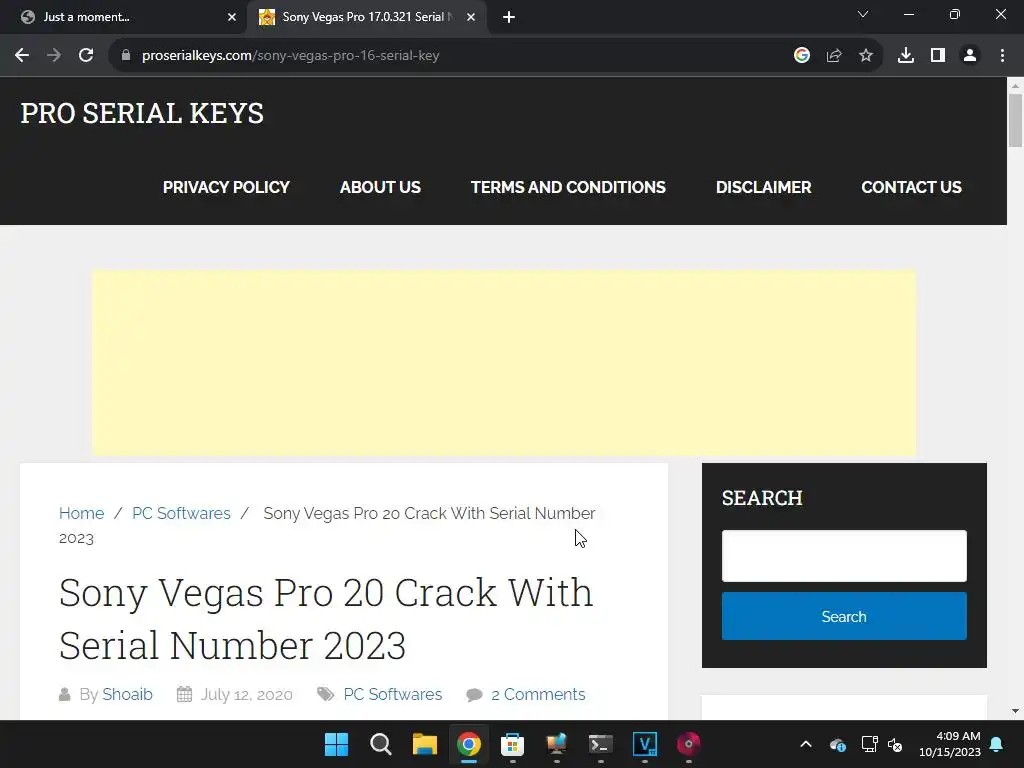Screen dimensions: 1024x768
Task: Open the notification bell icon
Action: click(x=997, y=744)
